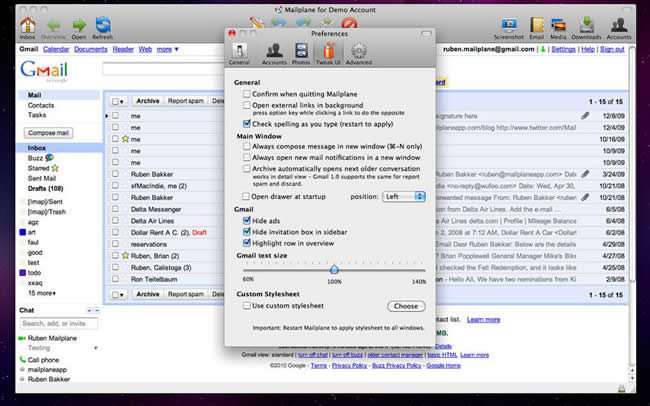Click Gmail text size slider handle
Screen dimensions: 650x406
pyautogui.click(x=334, y=270)
